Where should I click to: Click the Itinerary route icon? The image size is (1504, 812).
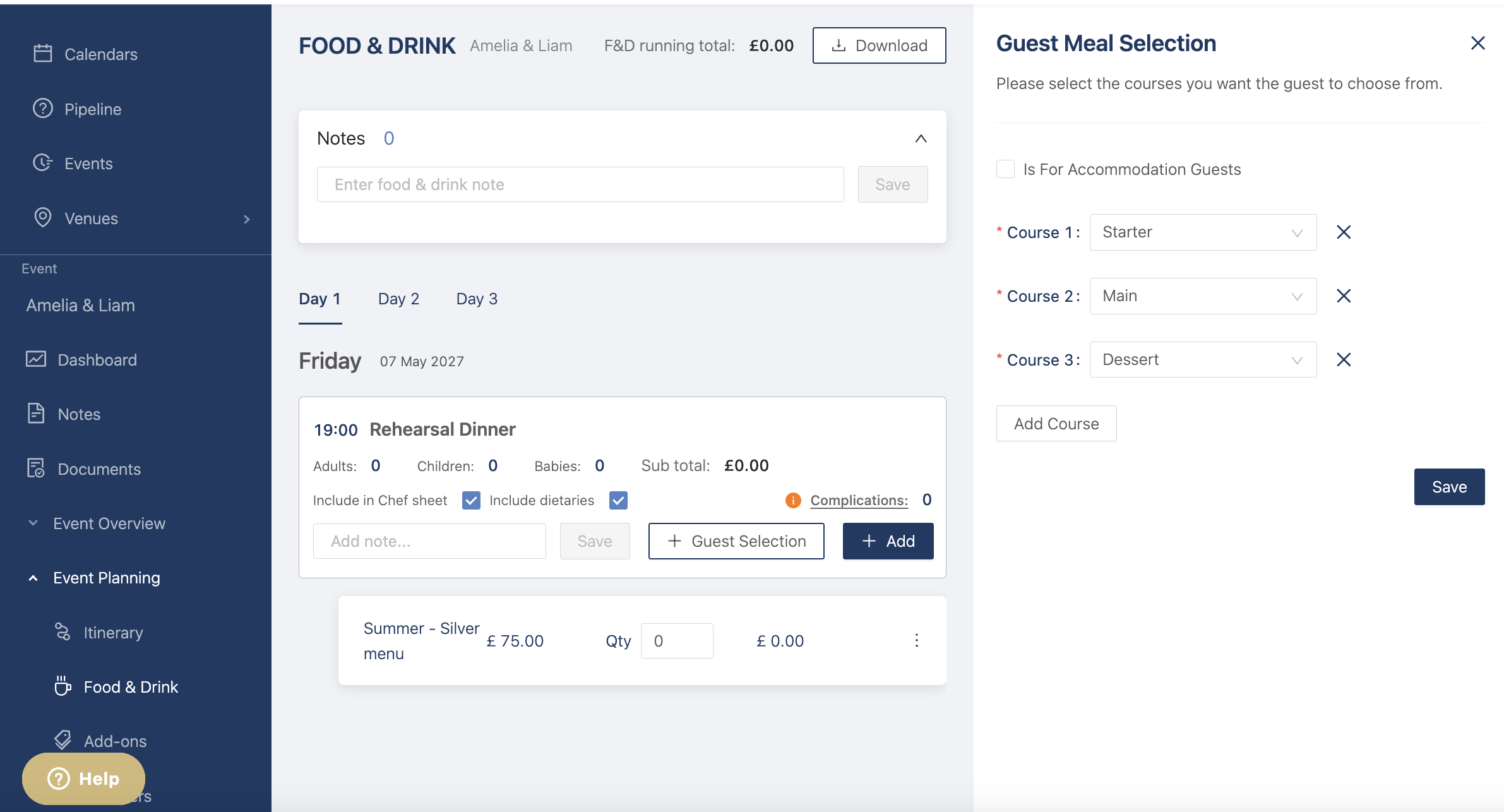pyautogui.click(x=63, y=632)
